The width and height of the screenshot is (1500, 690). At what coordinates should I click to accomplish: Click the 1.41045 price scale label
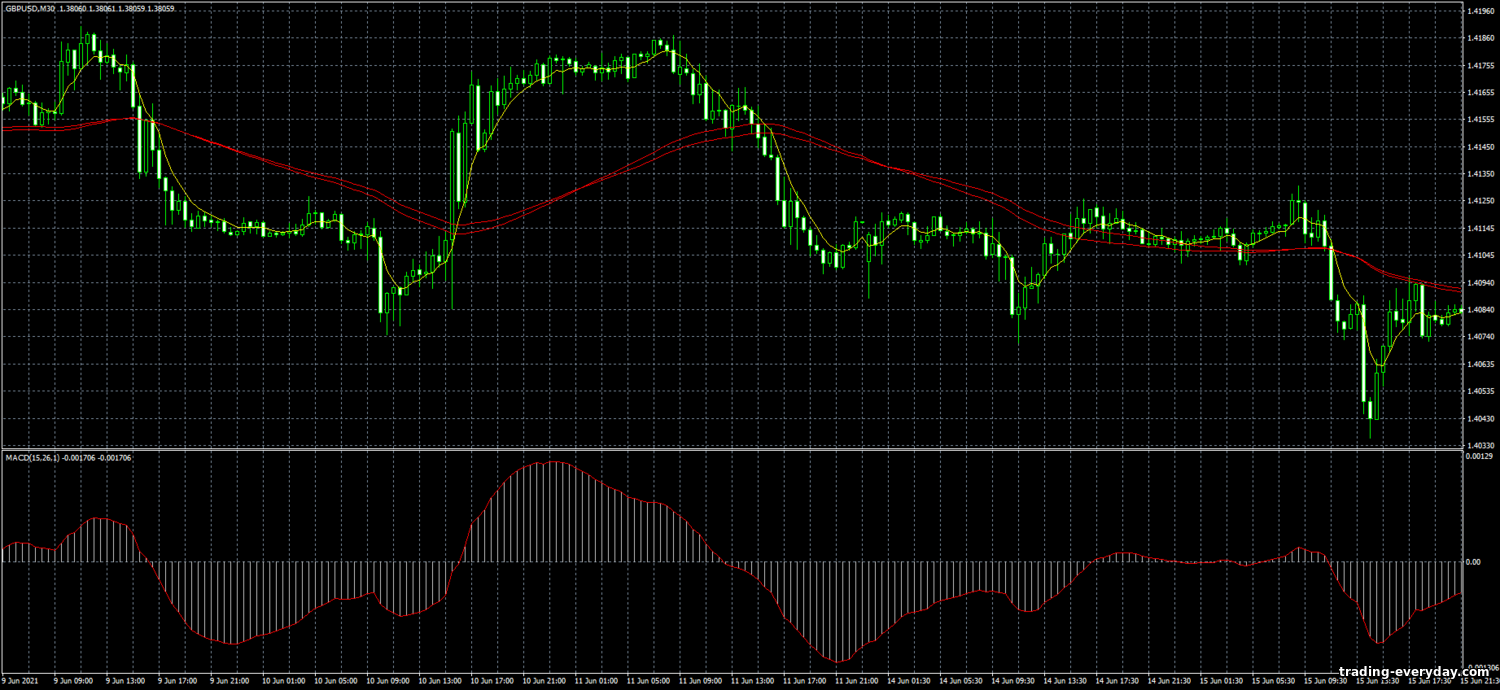1479,256
